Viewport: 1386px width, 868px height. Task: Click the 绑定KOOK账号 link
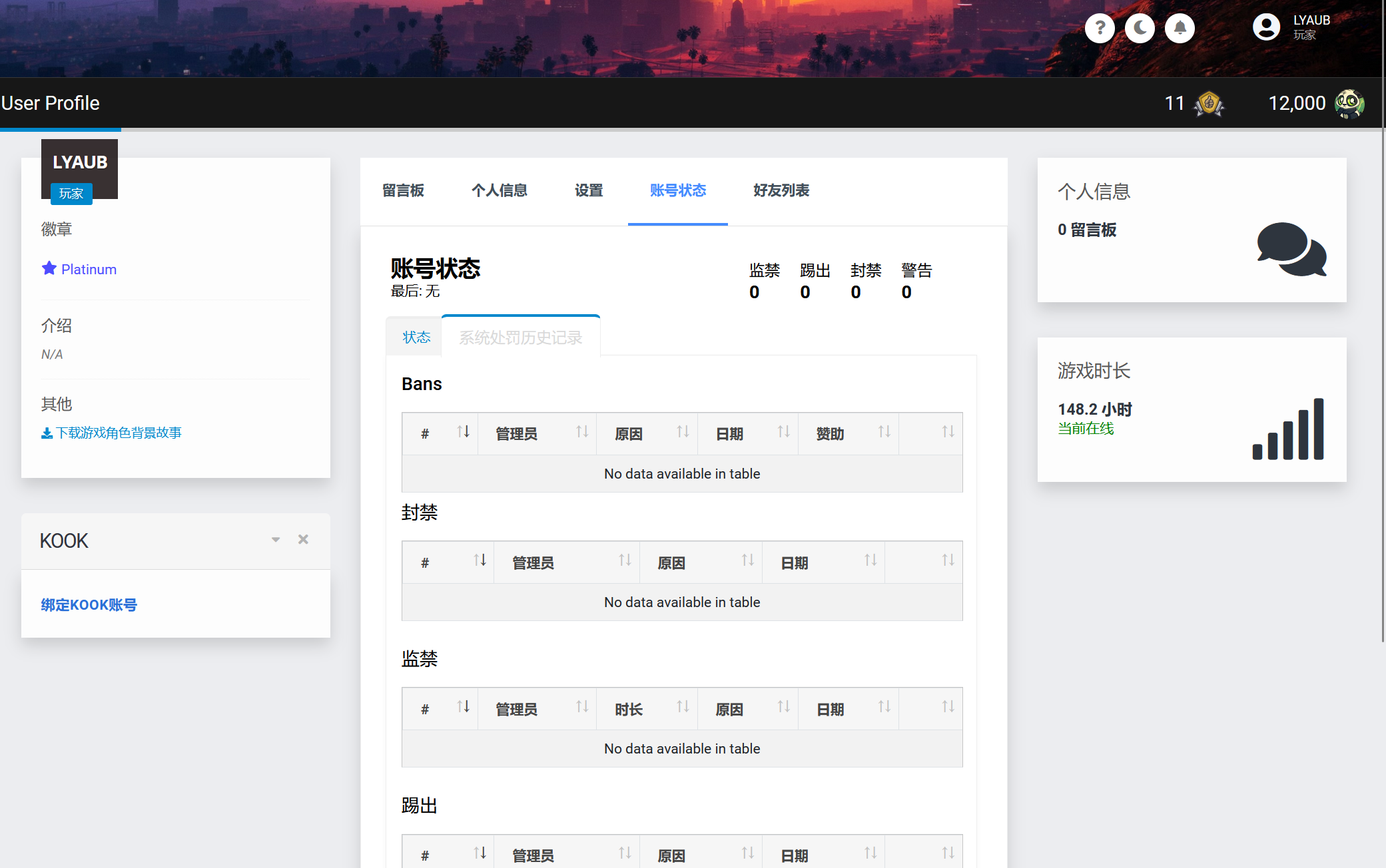(89, 604)
